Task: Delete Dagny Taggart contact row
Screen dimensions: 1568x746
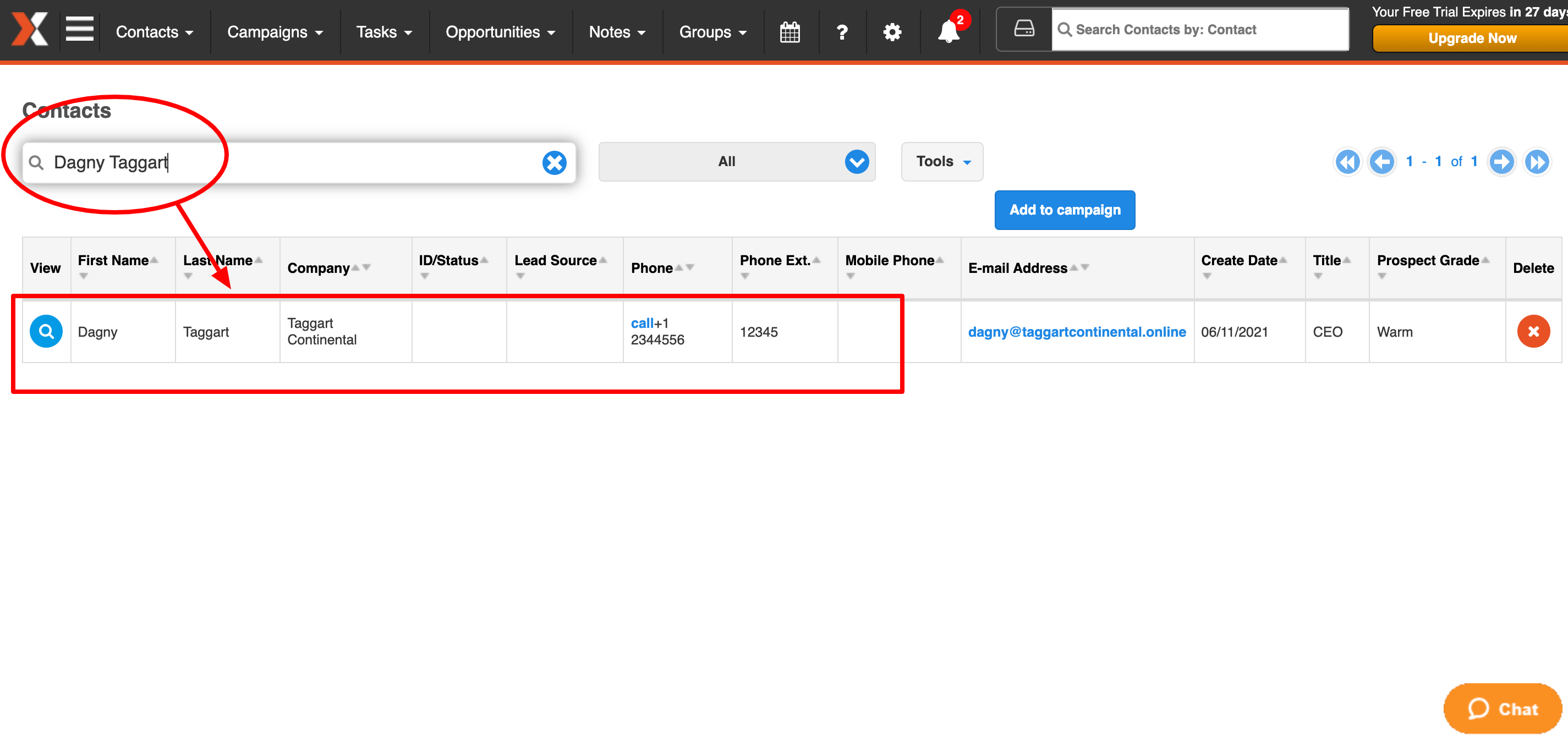Action: pyautogui.click(x=1533, y=331)
